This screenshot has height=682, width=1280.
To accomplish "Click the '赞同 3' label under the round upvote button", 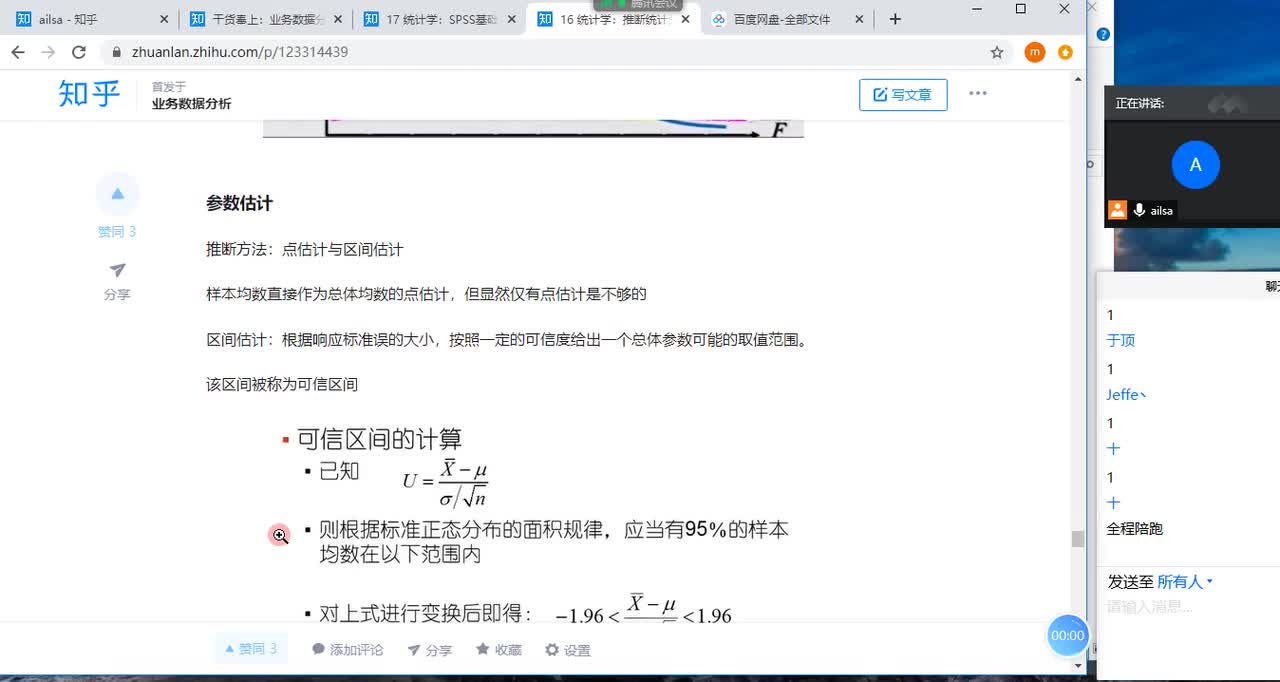I will click(117, 232).
